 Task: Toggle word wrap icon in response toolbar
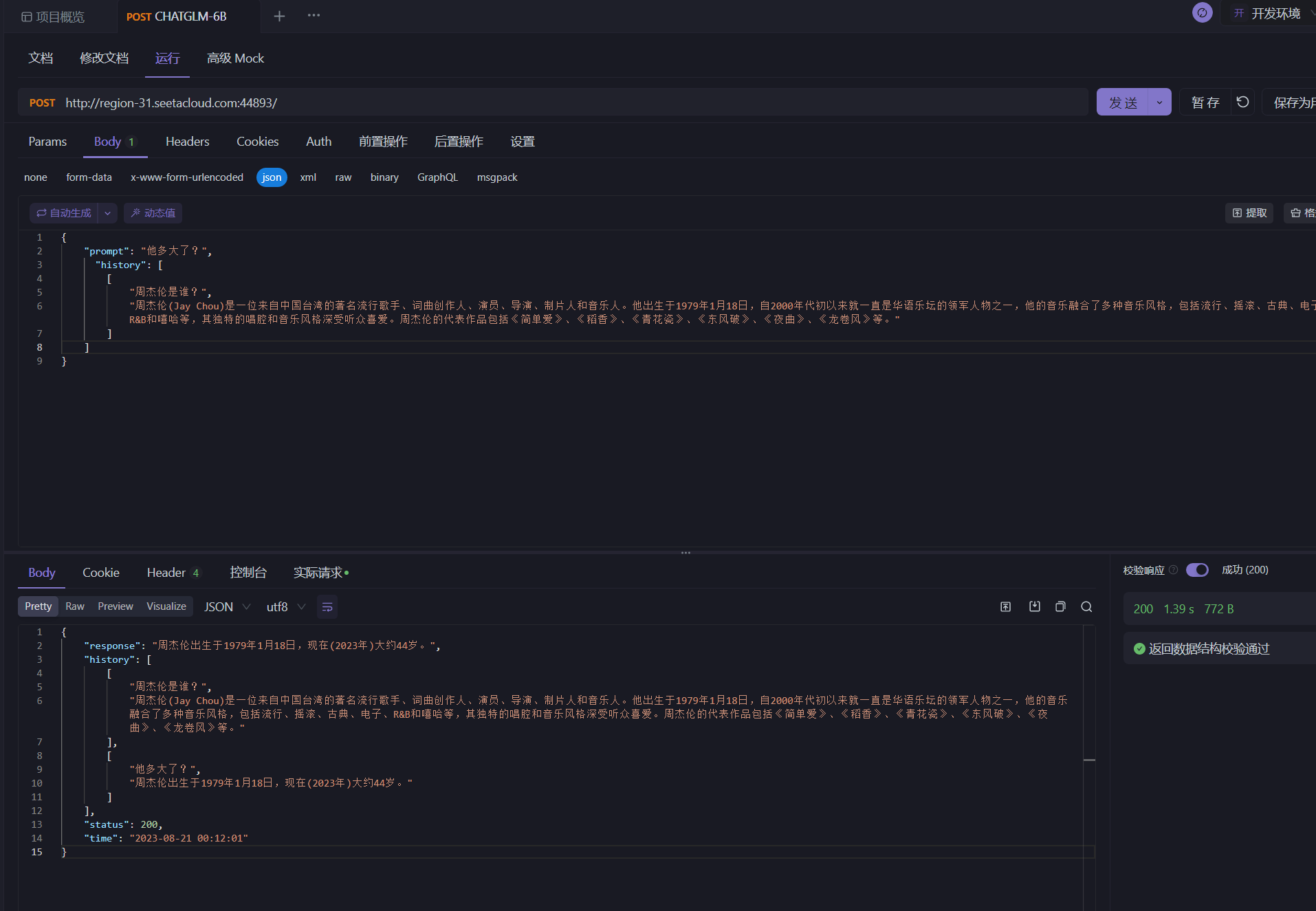[327, 607]
